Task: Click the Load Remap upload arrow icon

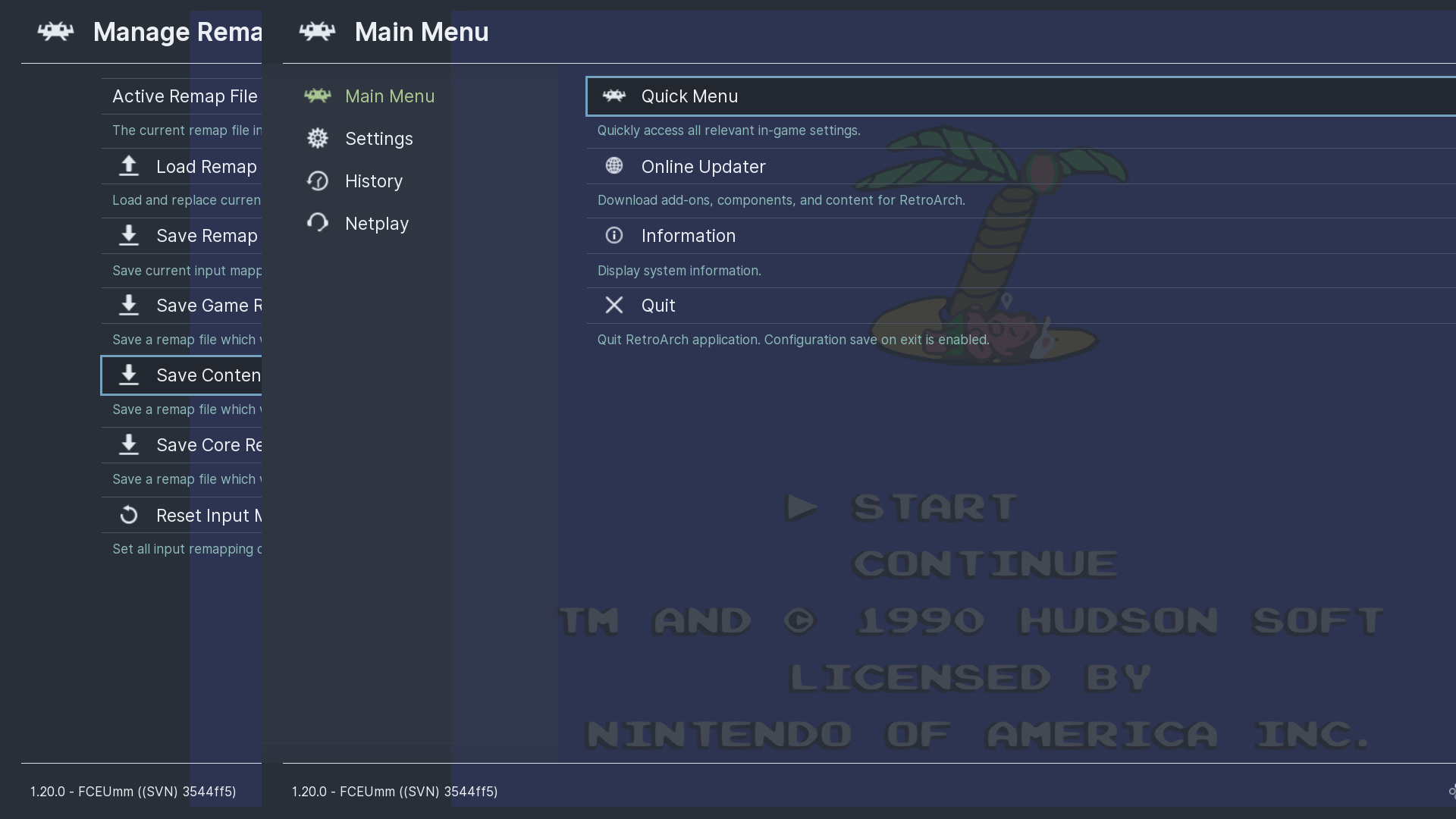Action: (x=129, y=166)
